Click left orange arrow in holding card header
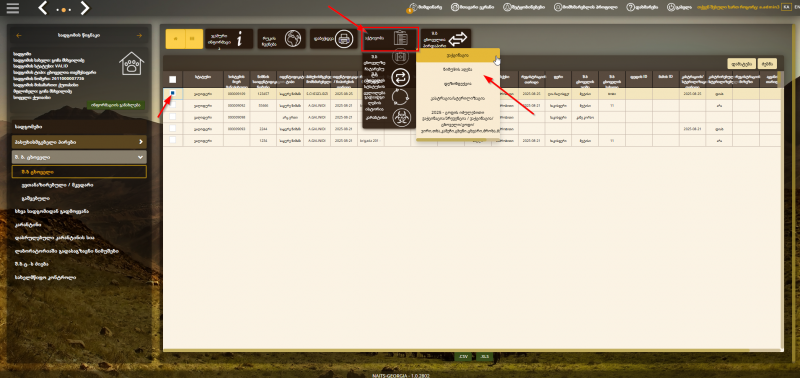Screen dimensions: 800x378 pos(19,36)
